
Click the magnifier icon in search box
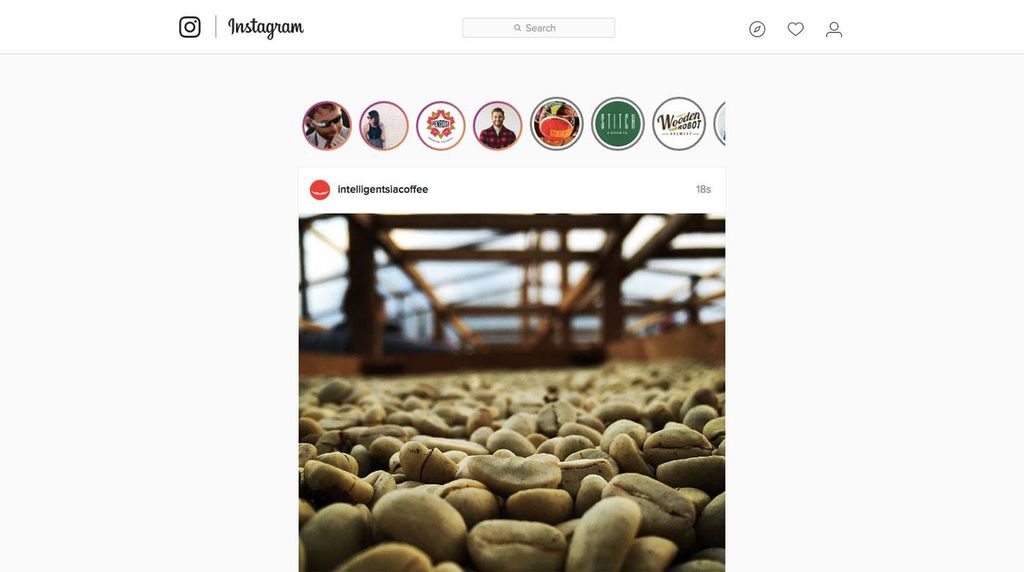[517, 28]
